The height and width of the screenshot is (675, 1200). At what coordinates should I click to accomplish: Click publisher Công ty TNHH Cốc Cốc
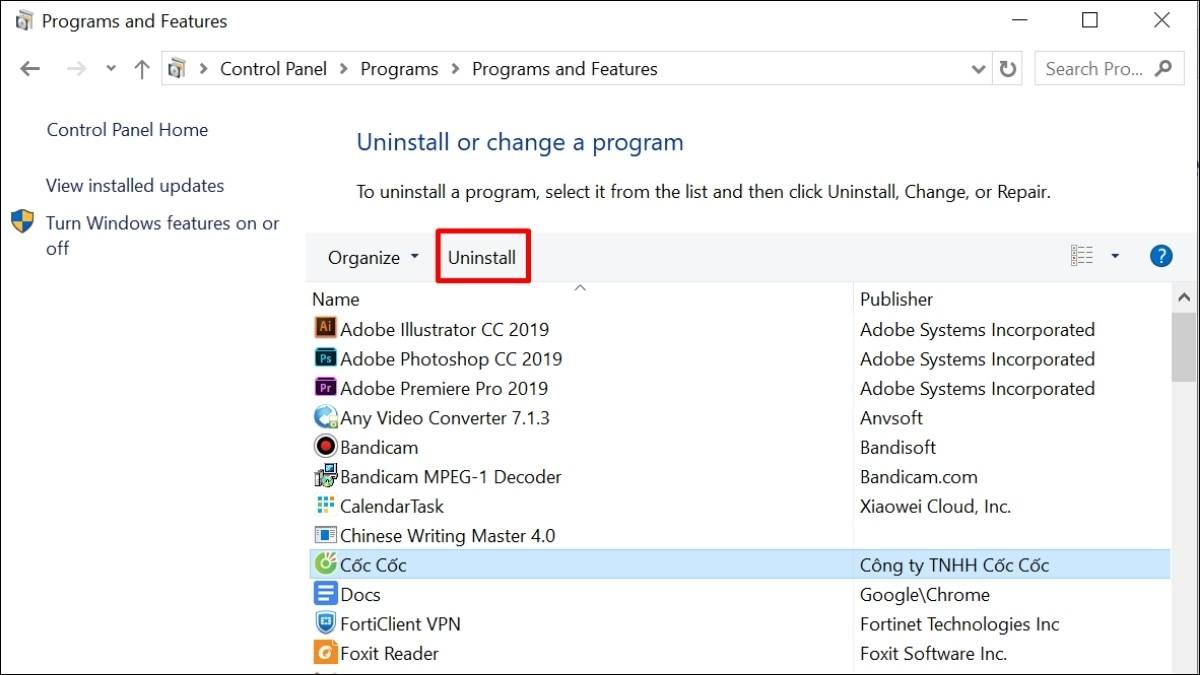pos(954,565)
